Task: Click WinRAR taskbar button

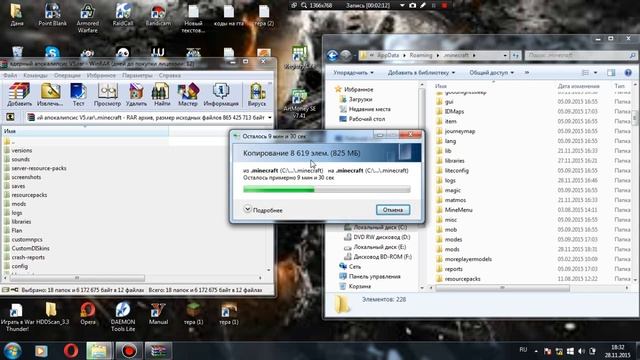Action: coord(158,351)
